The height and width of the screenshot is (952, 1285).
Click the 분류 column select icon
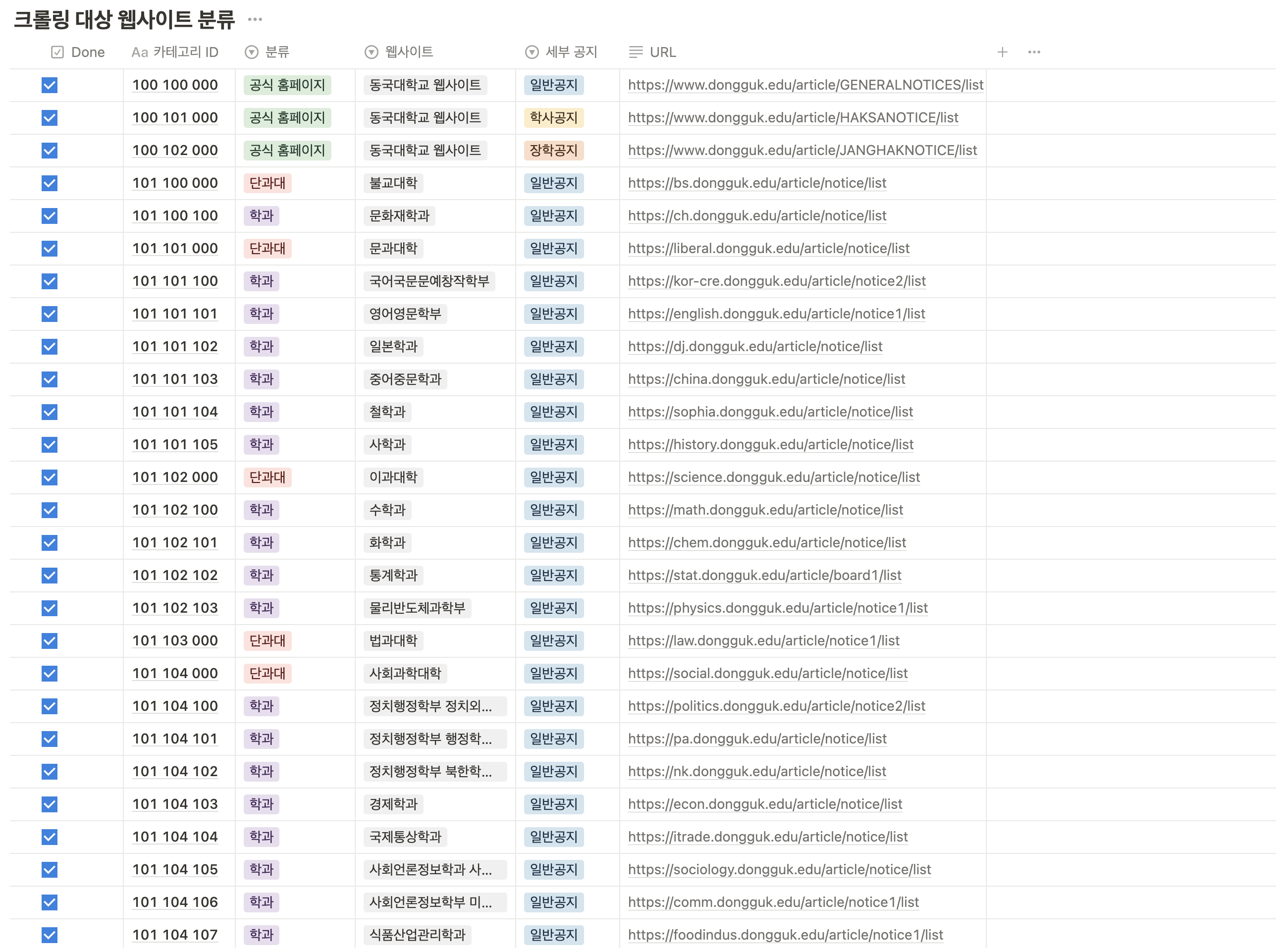click(251, 53)
